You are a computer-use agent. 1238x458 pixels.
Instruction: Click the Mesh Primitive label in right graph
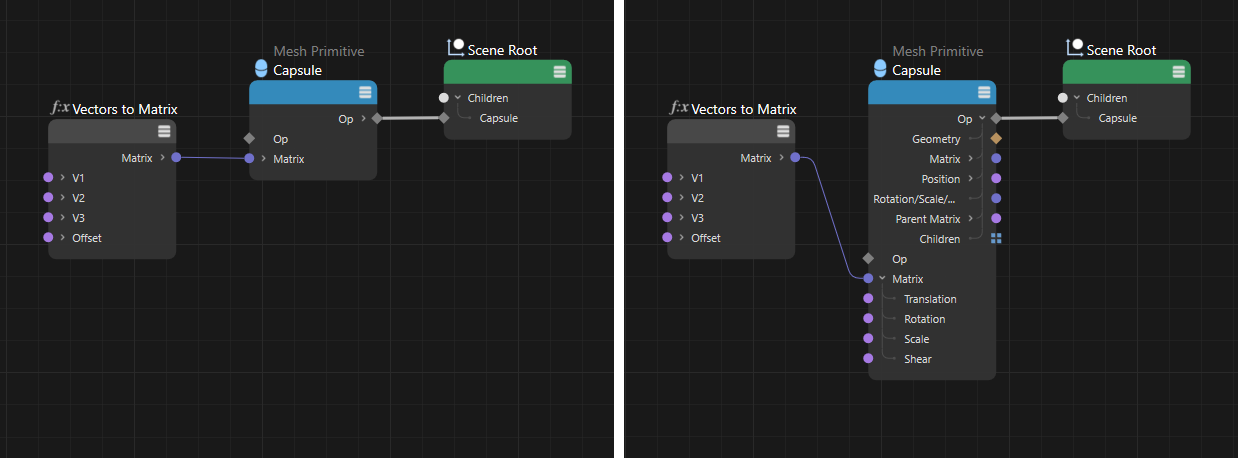[938, 51]
